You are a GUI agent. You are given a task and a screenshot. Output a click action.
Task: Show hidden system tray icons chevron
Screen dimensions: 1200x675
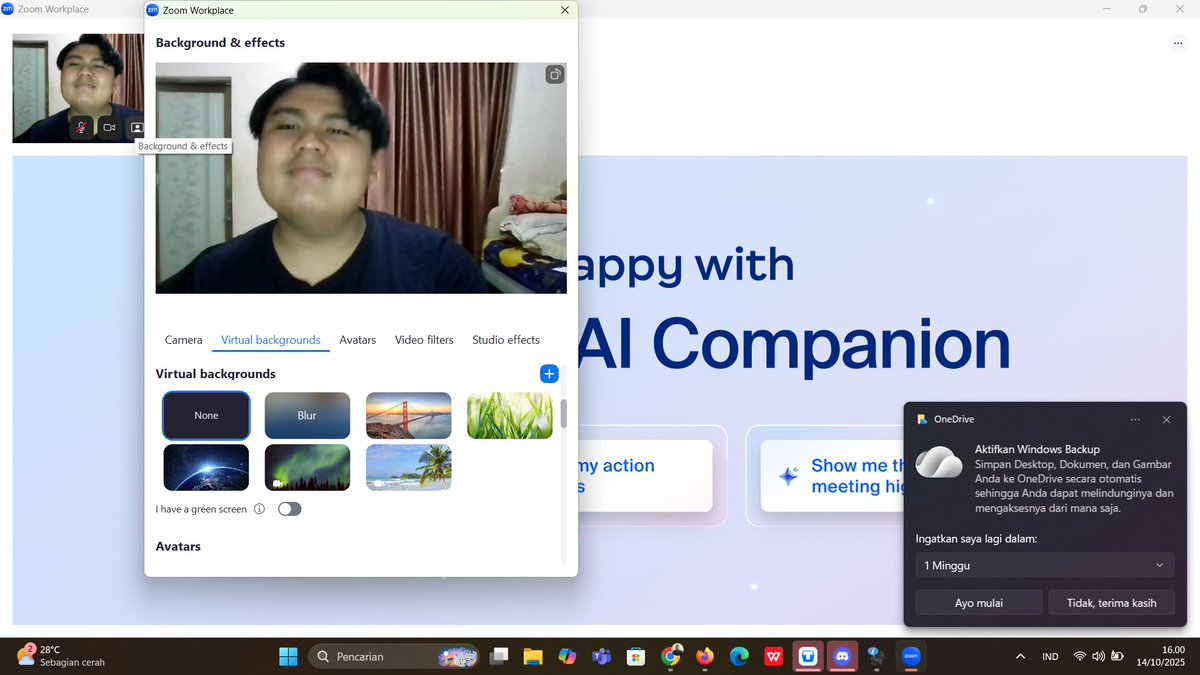tap(1020, 657)
